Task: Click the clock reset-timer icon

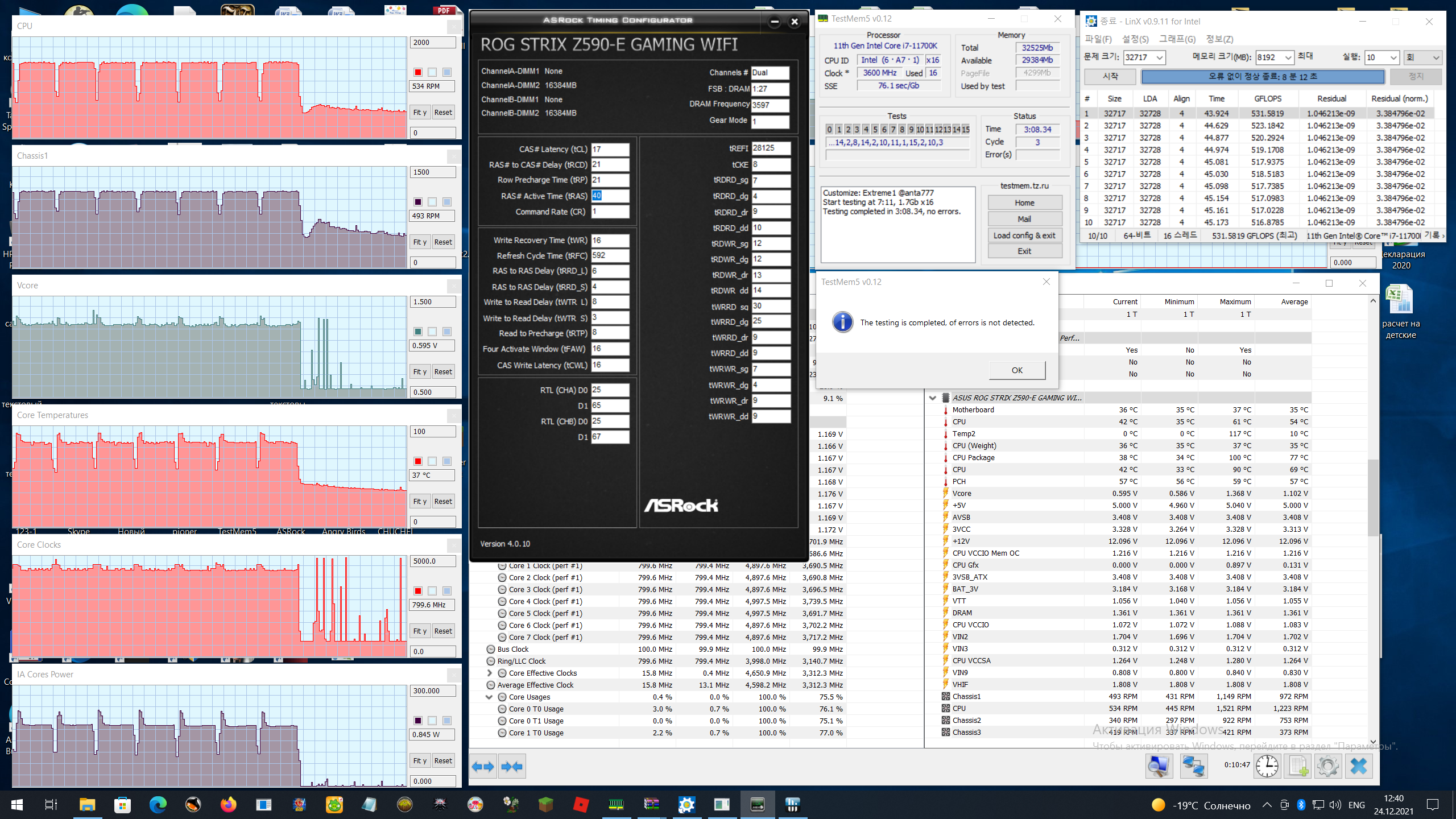Action: [1267, 766]
